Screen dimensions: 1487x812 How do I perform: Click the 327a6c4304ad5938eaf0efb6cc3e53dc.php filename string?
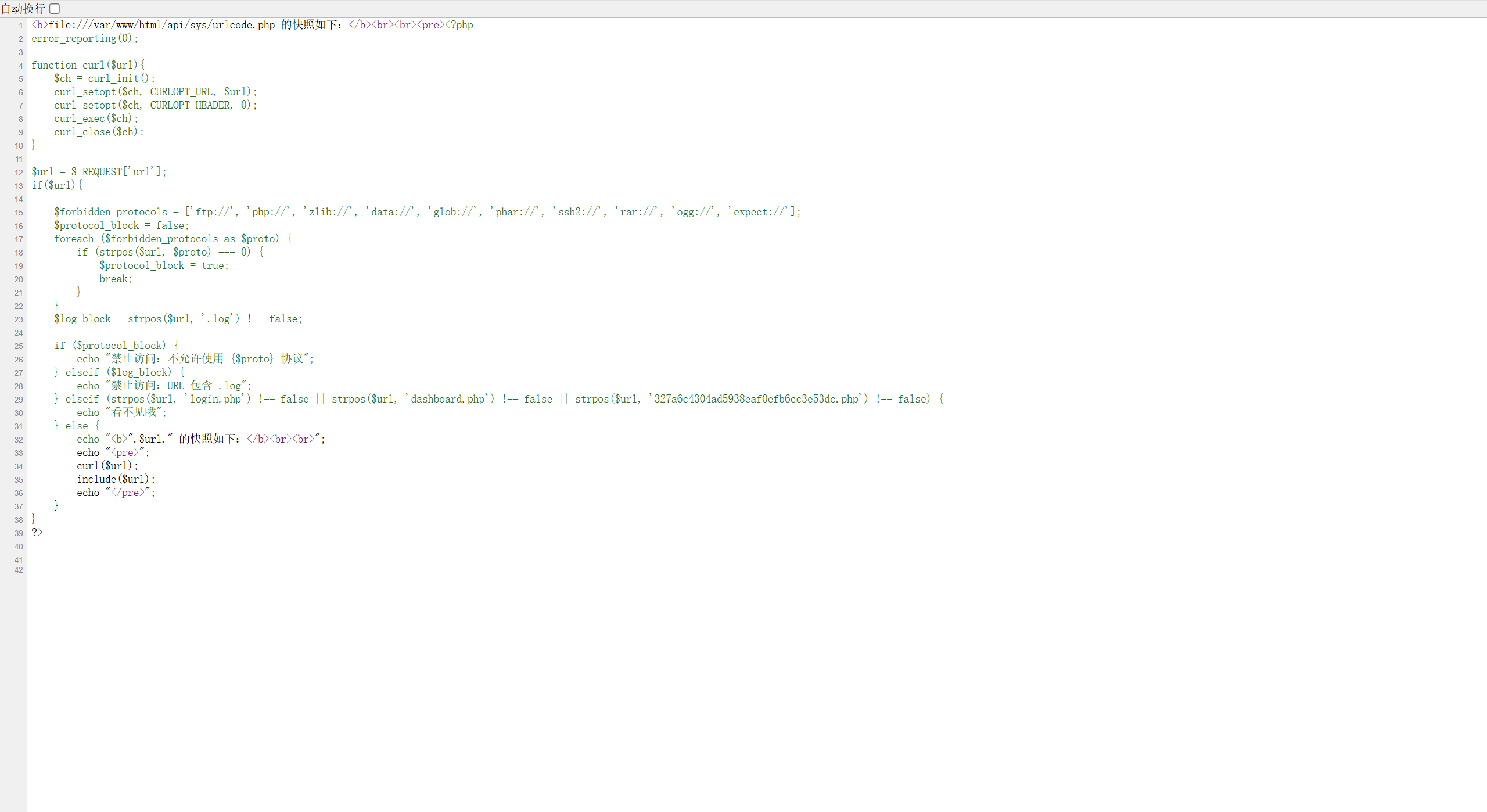(758, 399)
